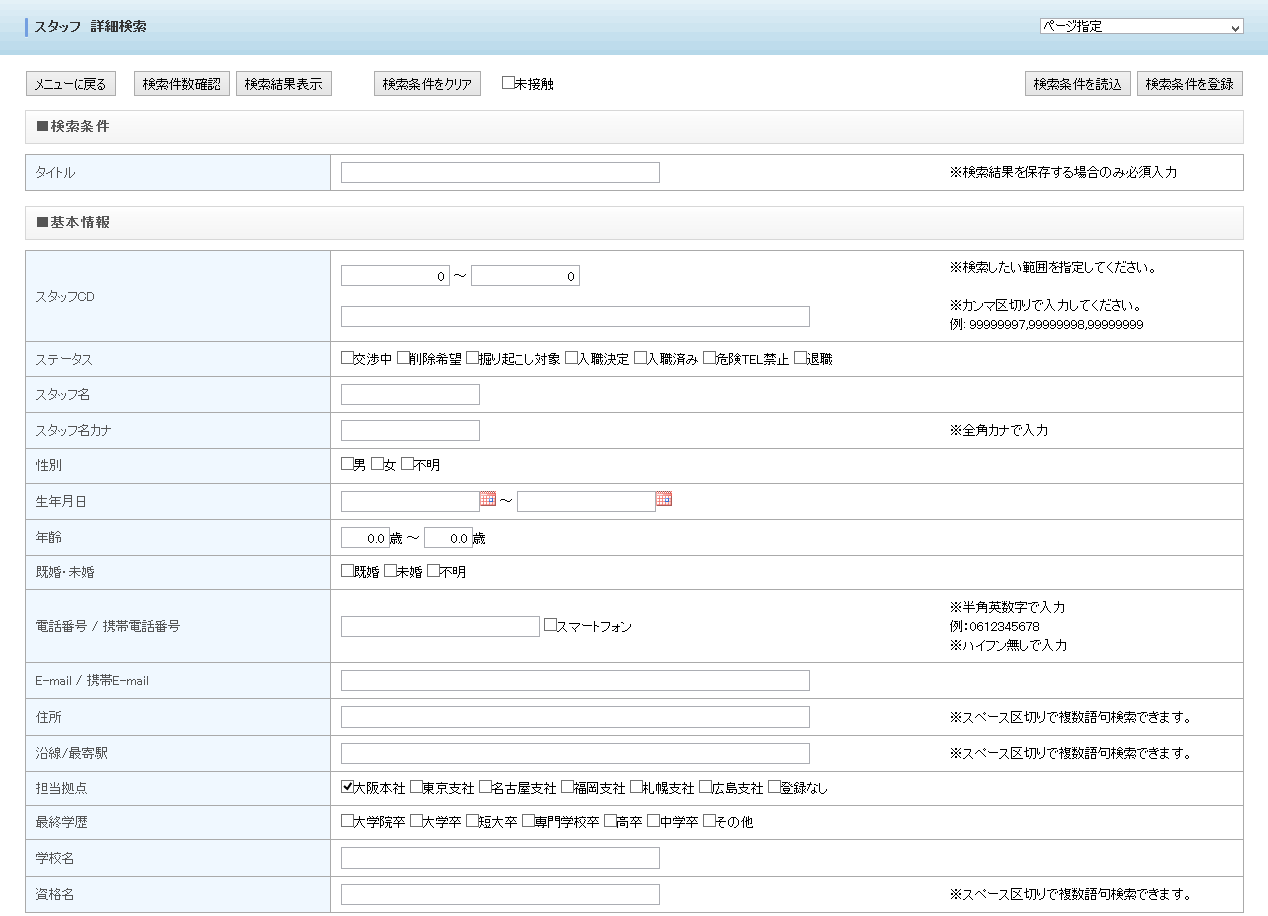
Task: Enable the 広島支社 checkbox
Action: click(x=705, y=787)
